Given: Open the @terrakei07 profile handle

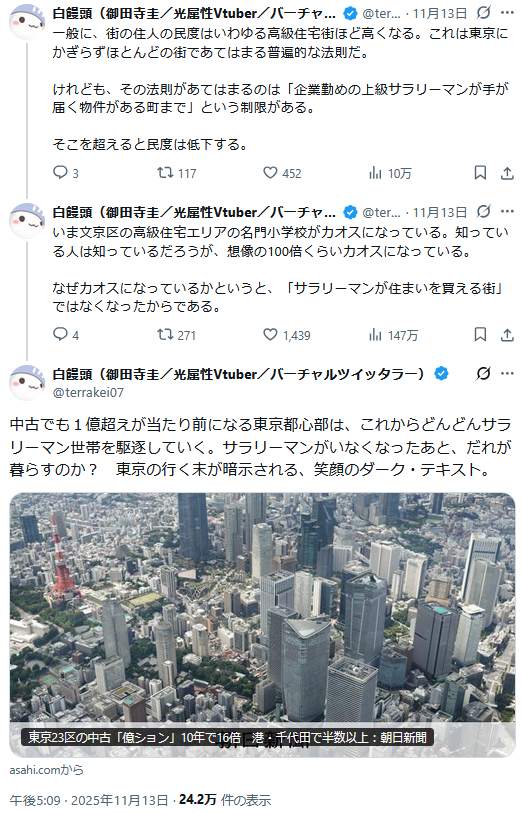Looking at the screenshot, I should click(x=88, y=393).
